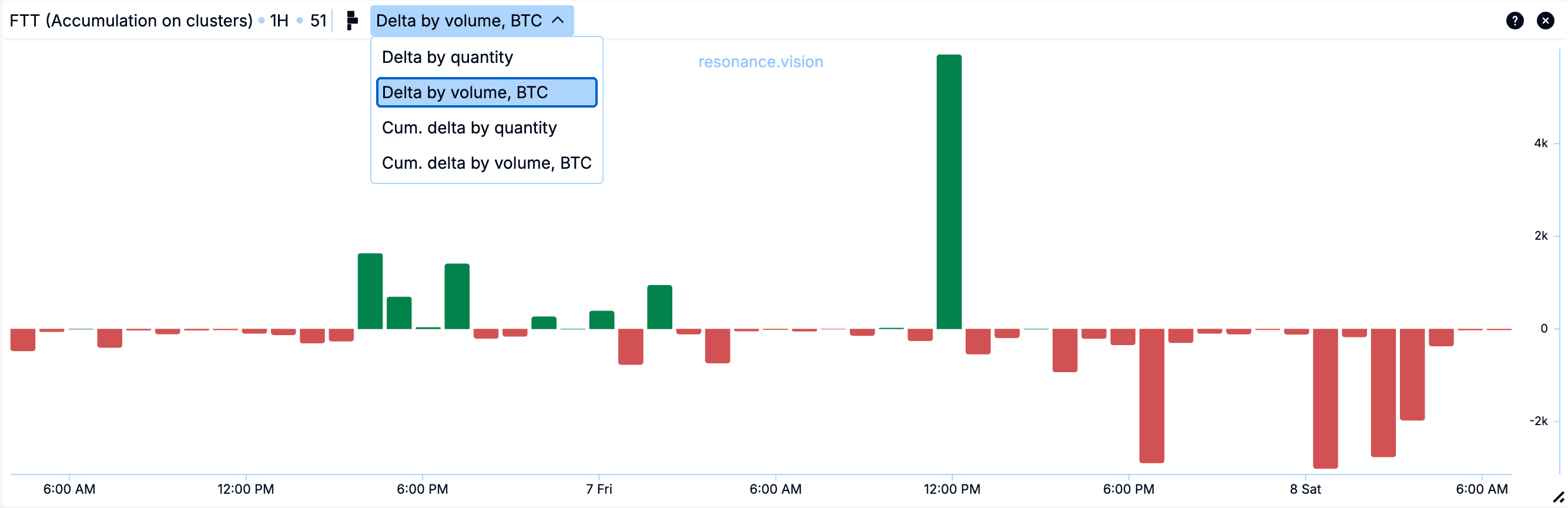The height and width of the screenshot is (508, 1568).
Task: Click the deepest red bar at 8 Sat
Action: tap(1325, 399)
